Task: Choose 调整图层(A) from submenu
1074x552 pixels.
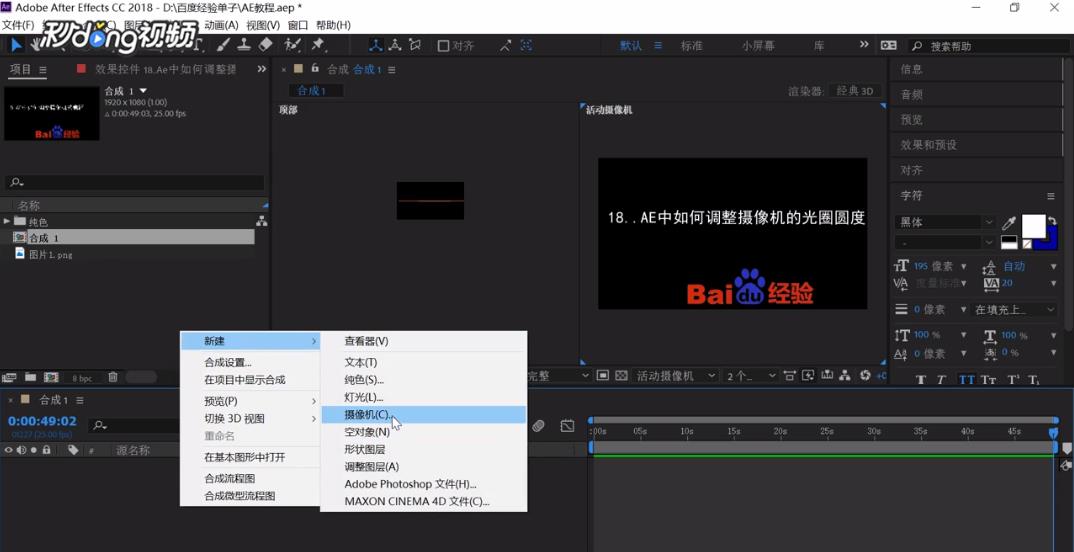Action: (424, 466)
